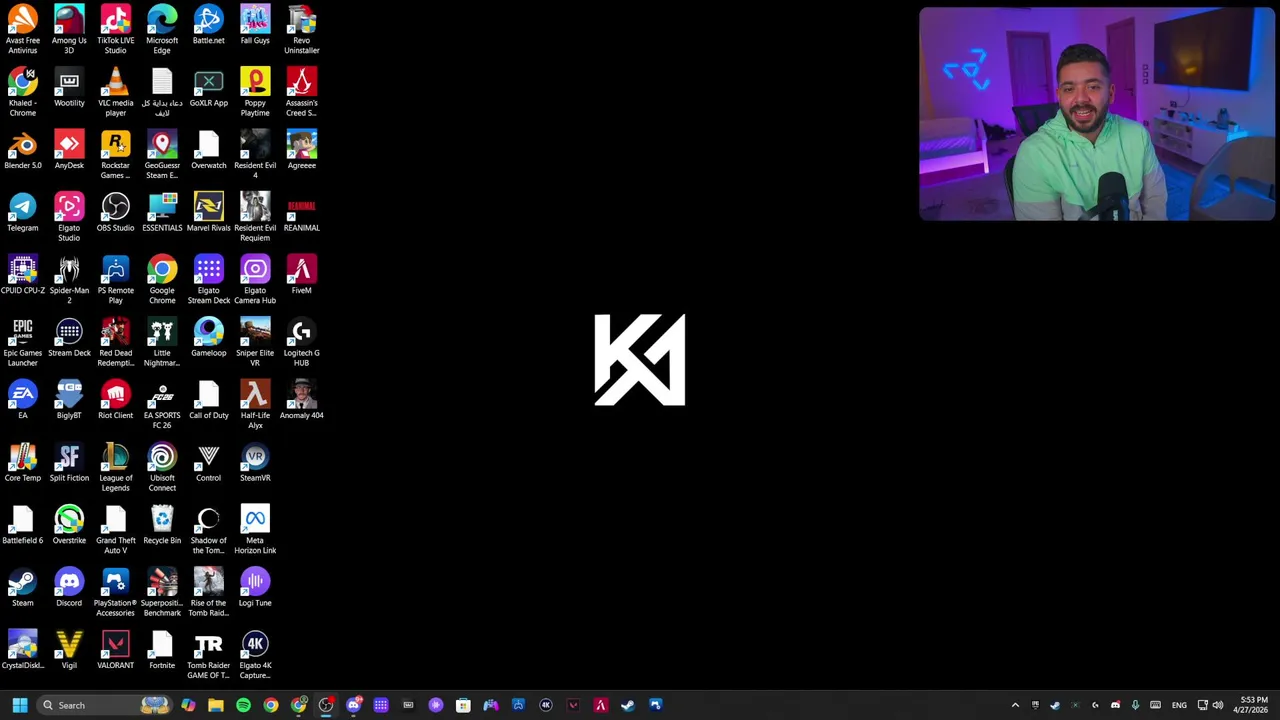
Task: Select Overwatch desktop file icon
Action: click(208, 150)
